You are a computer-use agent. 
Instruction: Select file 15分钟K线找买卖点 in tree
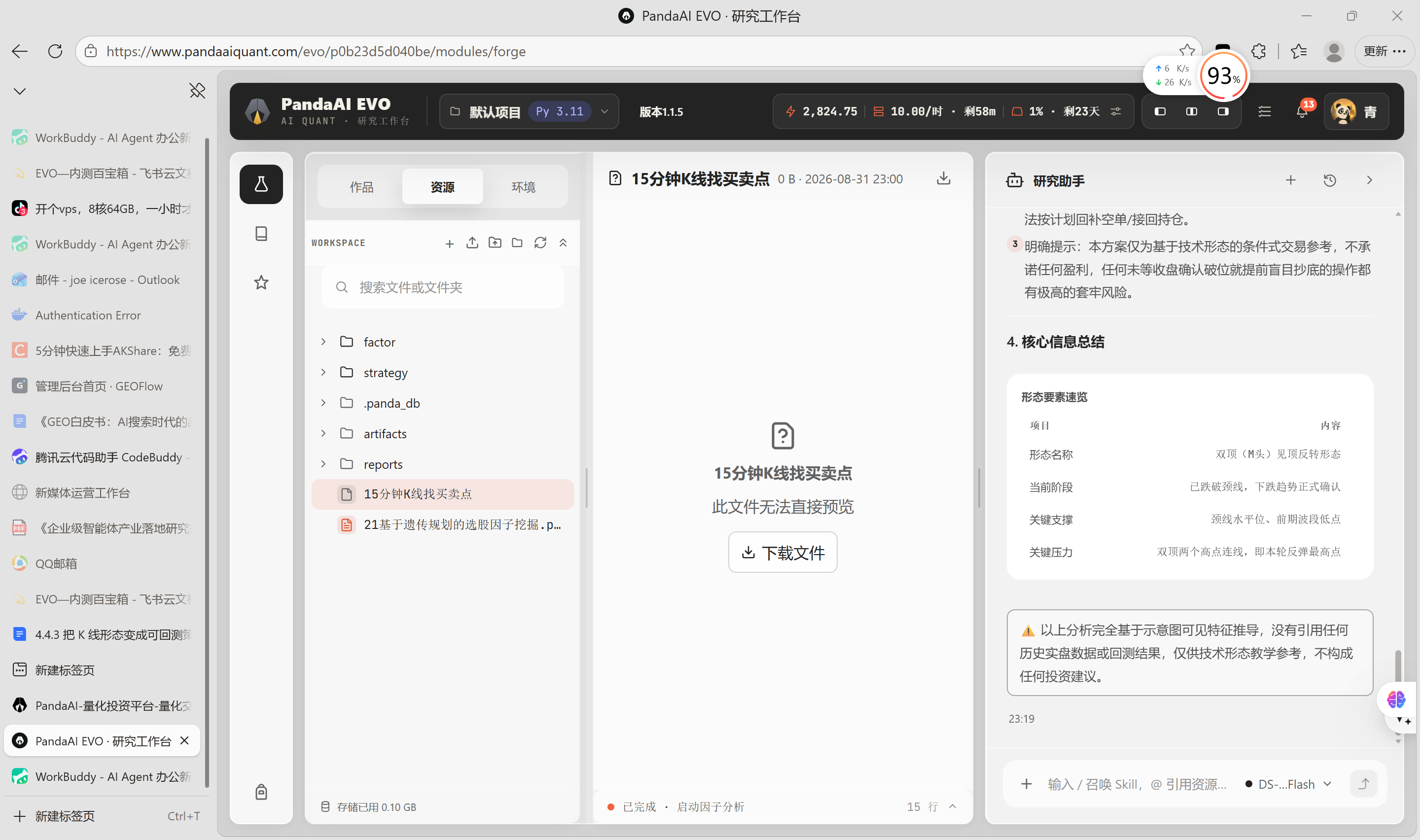[x=442, y=493]
